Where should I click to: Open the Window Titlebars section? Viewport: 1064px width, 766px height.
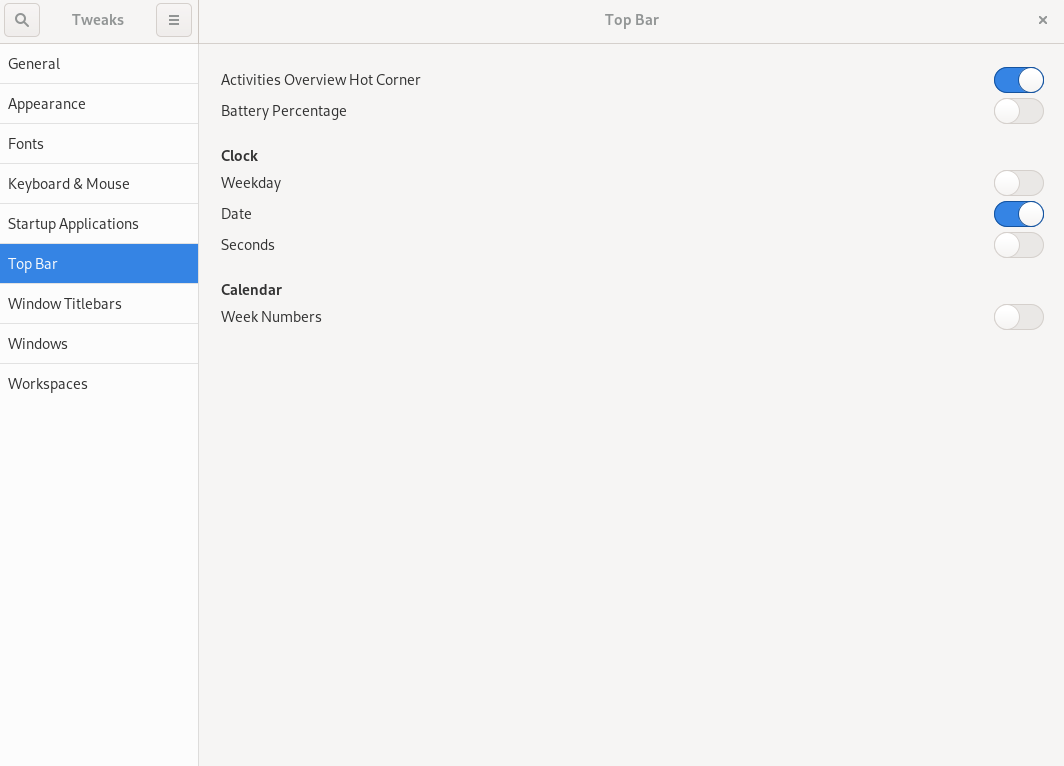(65, 304)
